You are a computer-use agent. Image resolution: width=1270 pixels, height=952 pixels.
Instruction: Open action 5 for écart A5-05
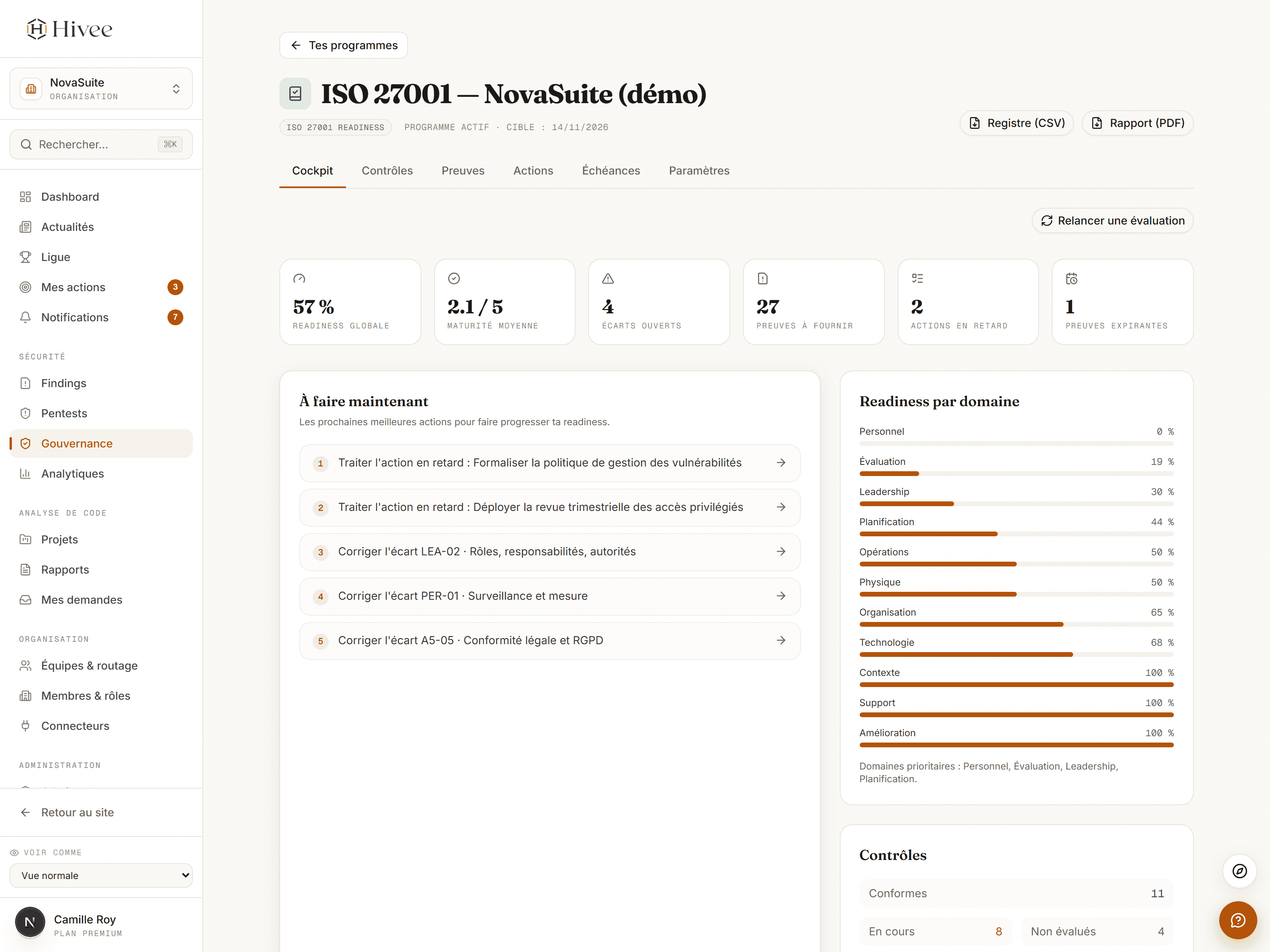(549, 641)
